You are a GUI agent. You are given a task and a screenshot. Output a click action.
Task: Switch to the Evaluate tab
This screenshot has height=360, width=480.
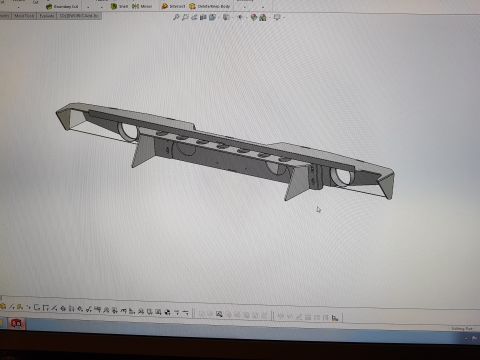[47, 16]
